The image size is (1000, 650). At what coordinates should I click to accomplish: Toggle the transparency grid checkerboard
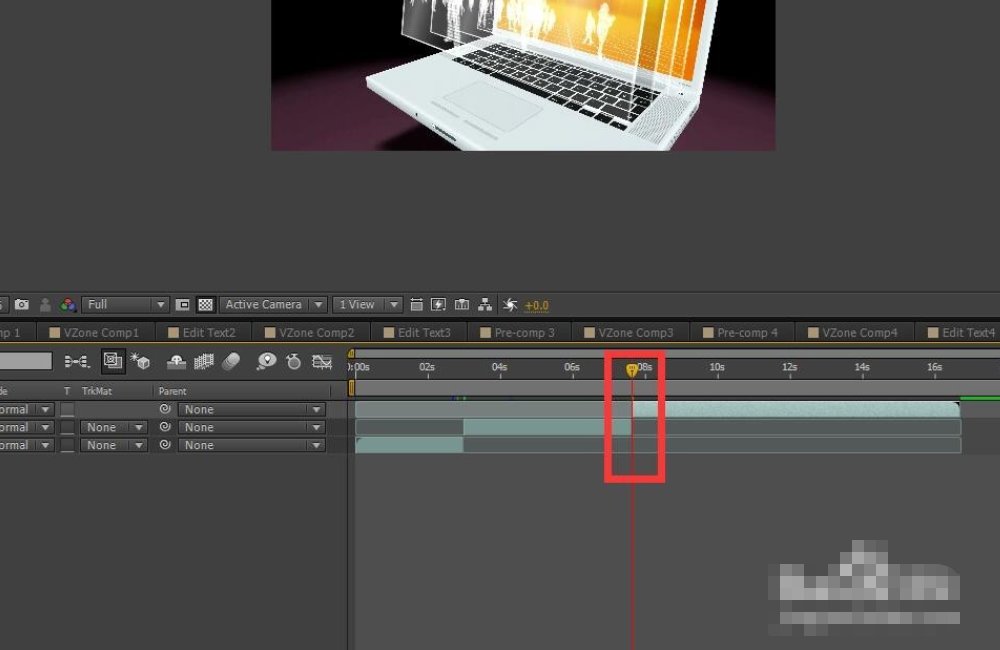(206, 305)
